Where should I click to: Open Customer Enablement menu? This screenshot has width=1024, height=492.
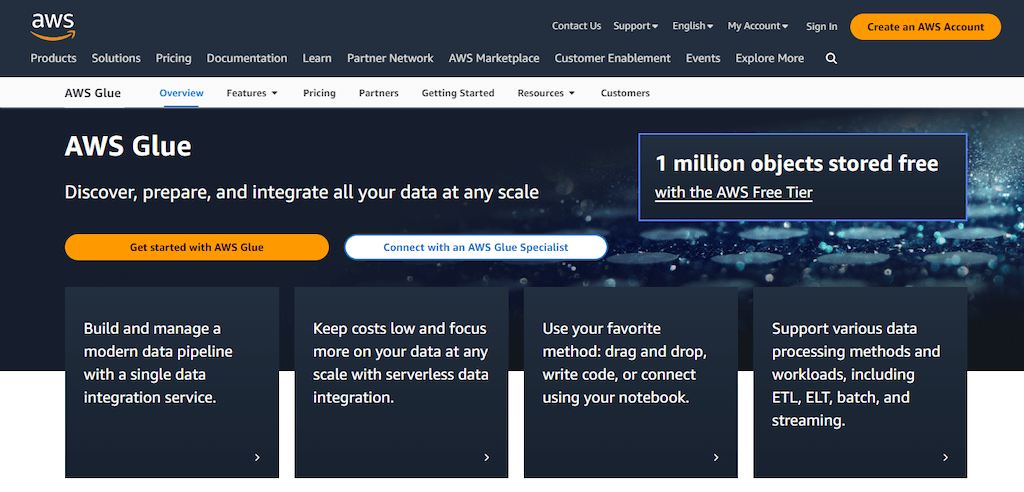[x=613, y=58]
